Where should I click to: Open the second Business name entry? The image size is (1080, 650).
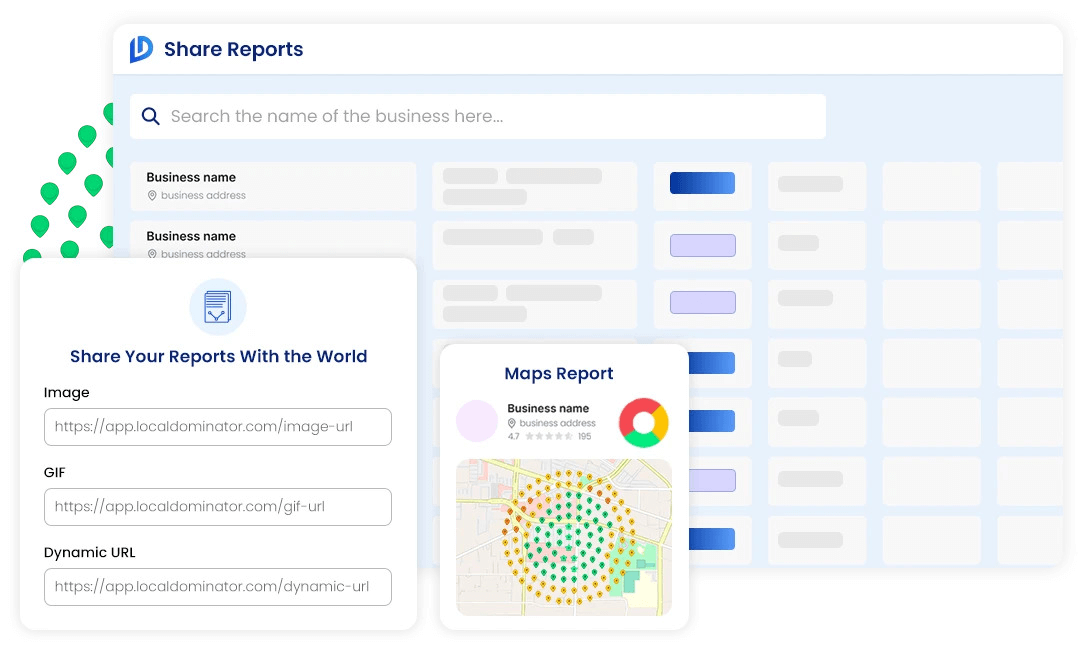pyautogui.click(x=191, y=237)
